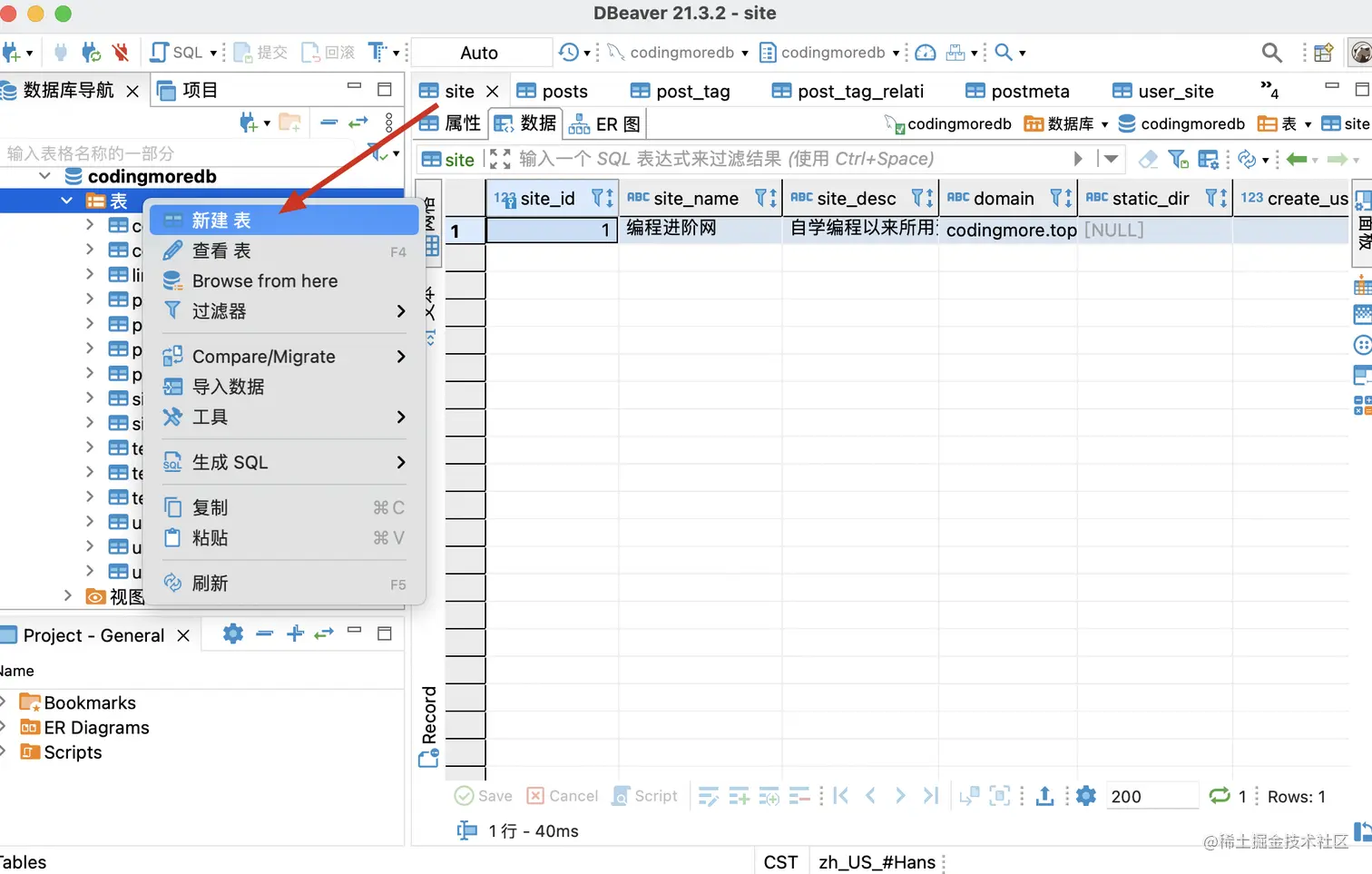Click the save filter funnel icon

click(x=1178, y=159)
